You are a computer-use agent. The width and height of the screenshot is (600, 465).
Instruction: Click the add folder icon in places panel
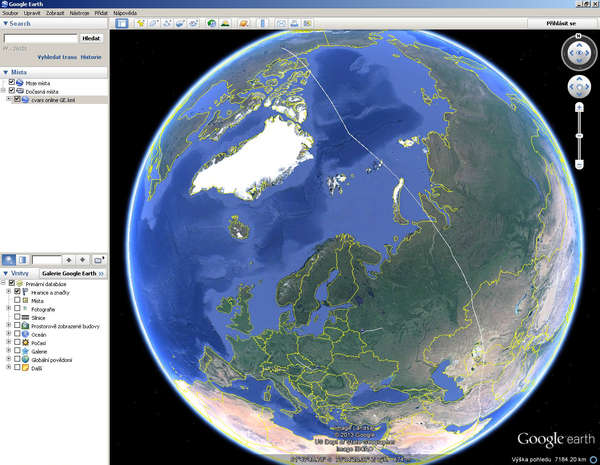99,260
